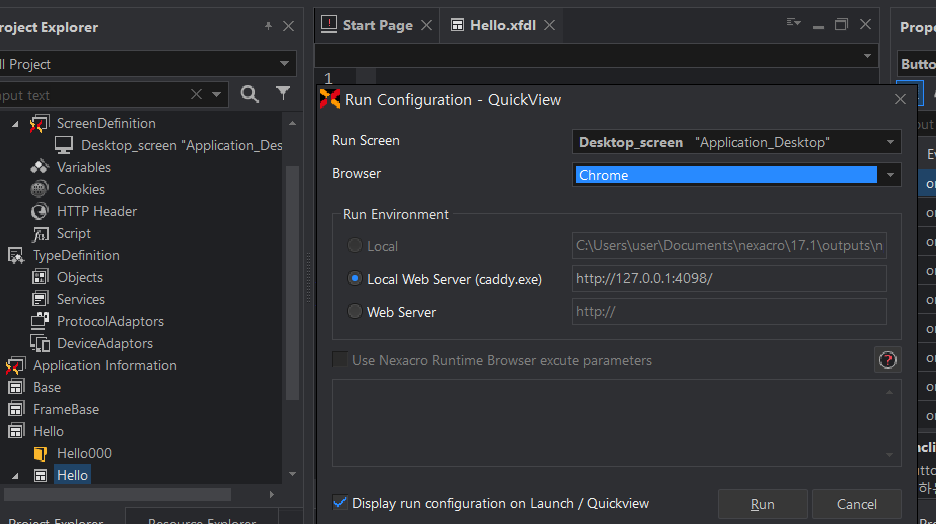Pin the Project Explorer panel
The image size is (936, 524).
(268, 26)
